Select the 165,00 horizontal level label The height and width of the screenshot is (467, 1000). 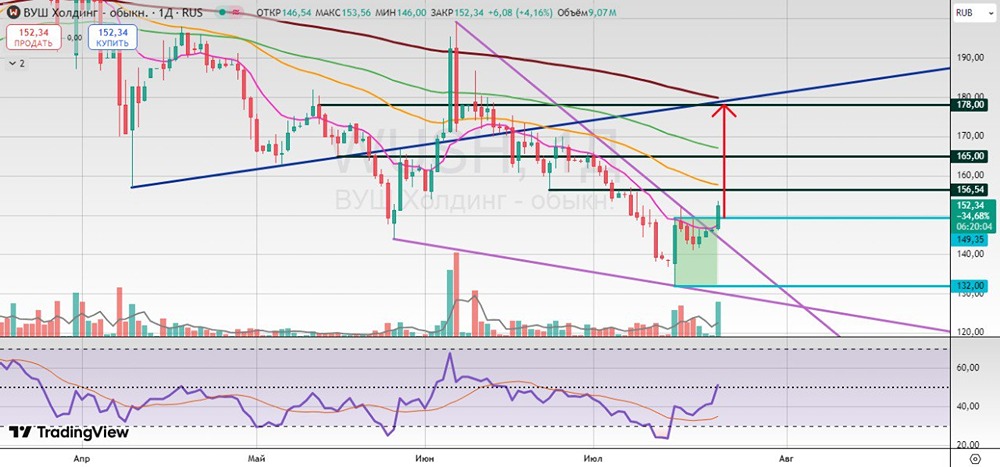point(967,156)
